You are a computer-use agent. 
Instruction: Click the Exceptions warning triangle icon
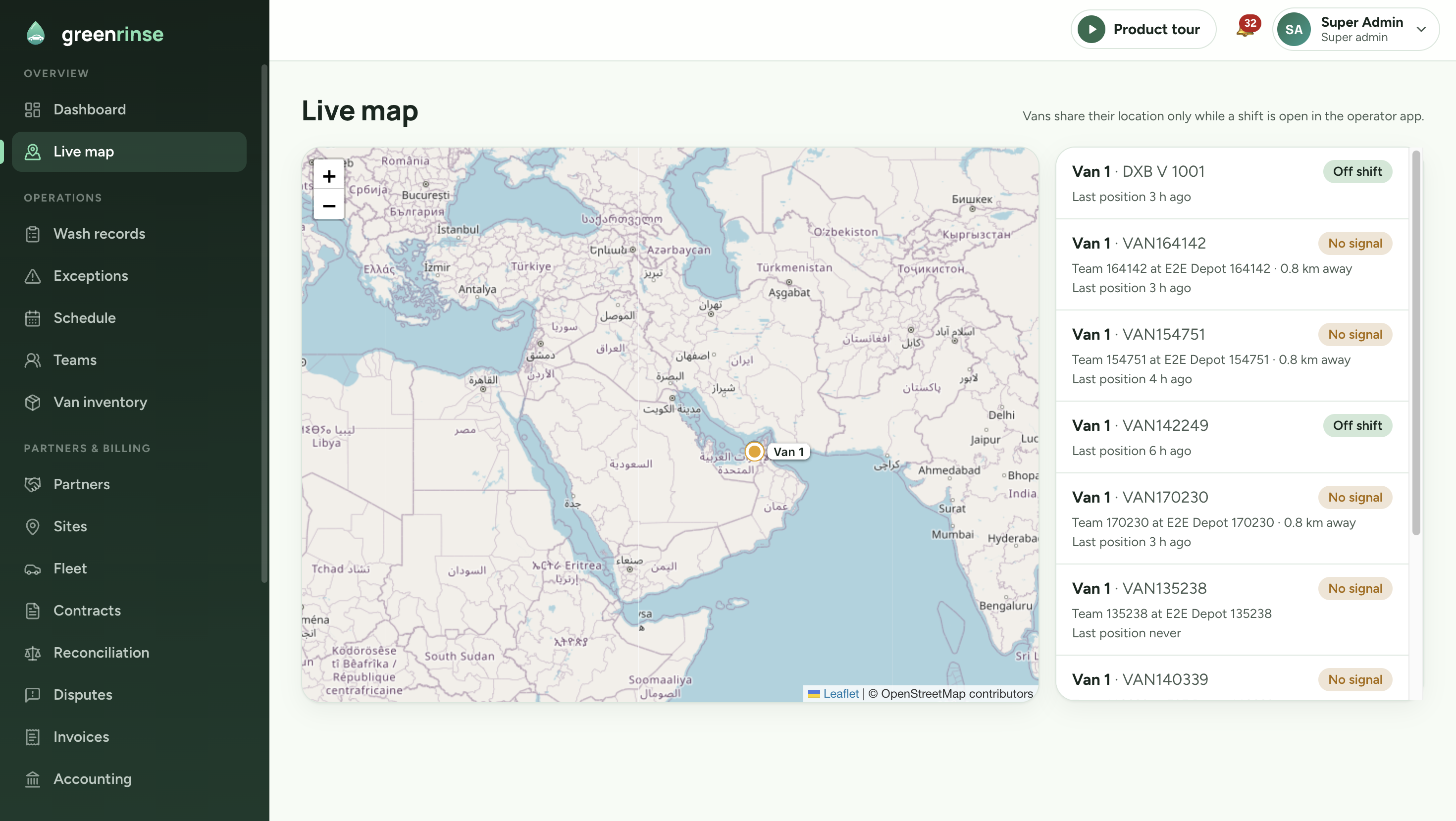coord(33,276)
